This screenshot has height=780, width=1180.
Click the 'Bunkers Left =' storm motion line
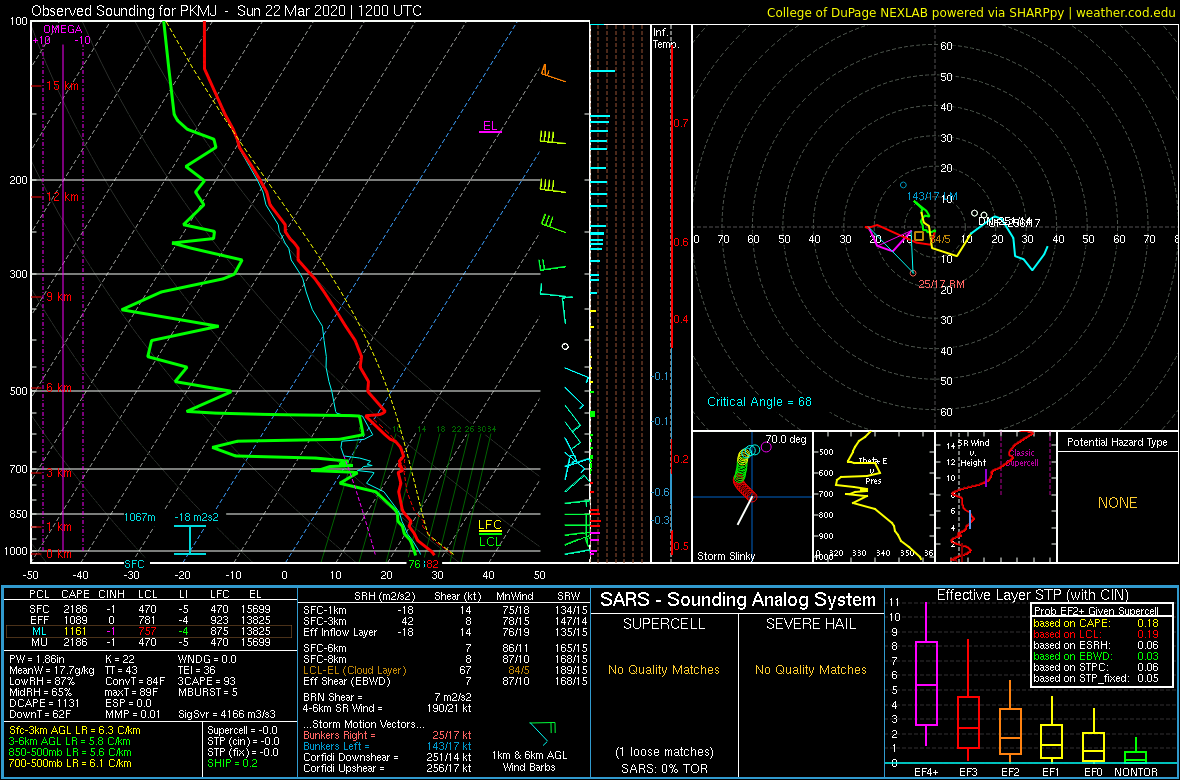388,746
